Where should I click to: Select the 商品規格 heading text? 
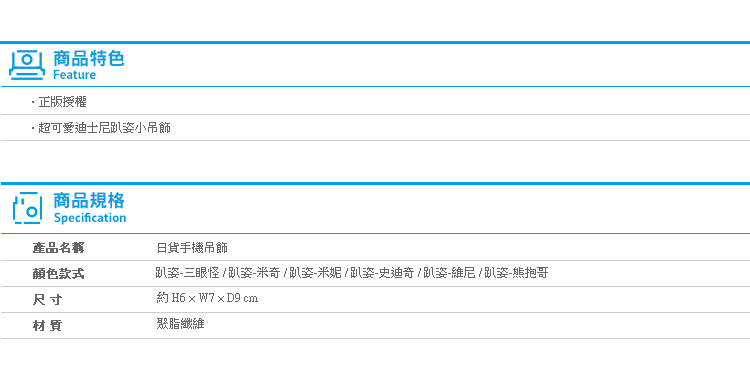click(x=89, y=200)
